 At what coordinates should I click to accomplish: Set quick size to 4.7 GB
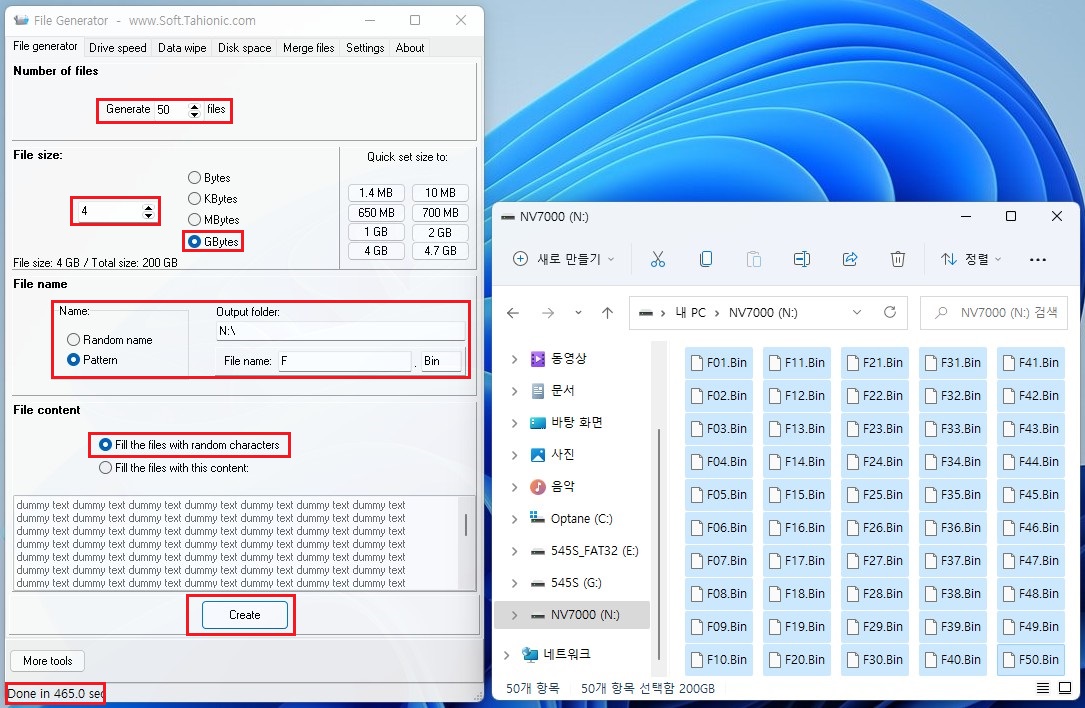point(440,251)
